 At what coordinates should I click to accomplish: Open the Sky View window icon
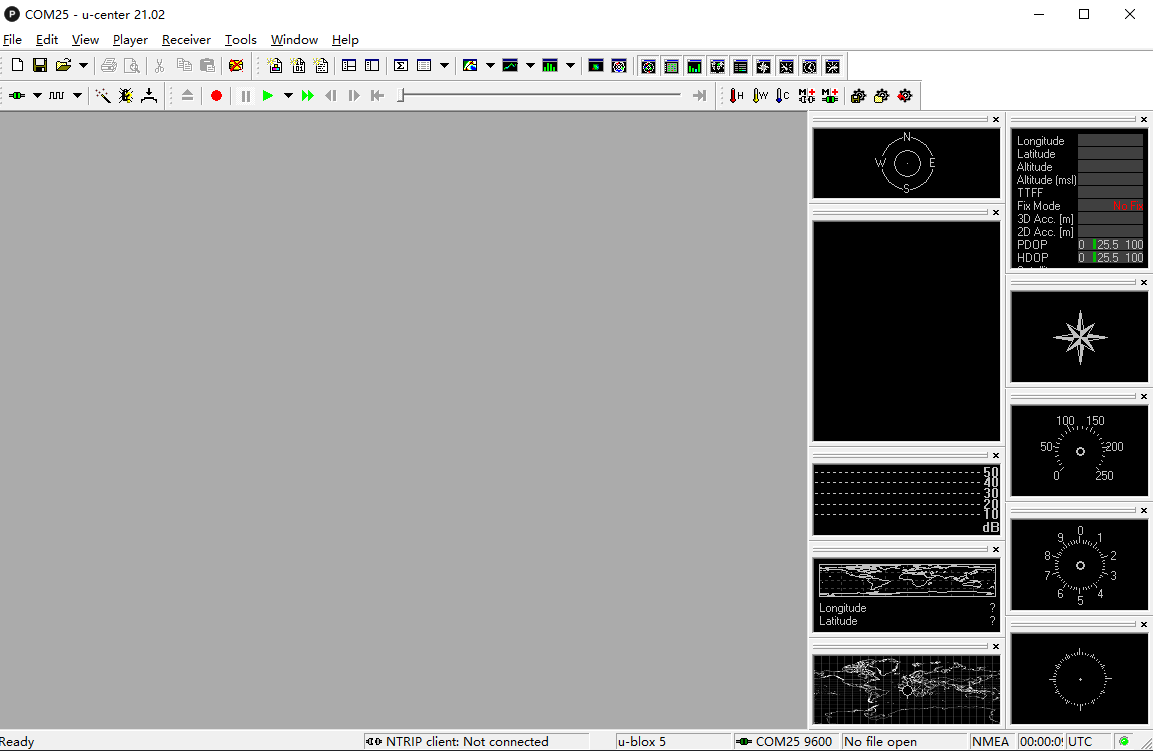coord(619,65)
